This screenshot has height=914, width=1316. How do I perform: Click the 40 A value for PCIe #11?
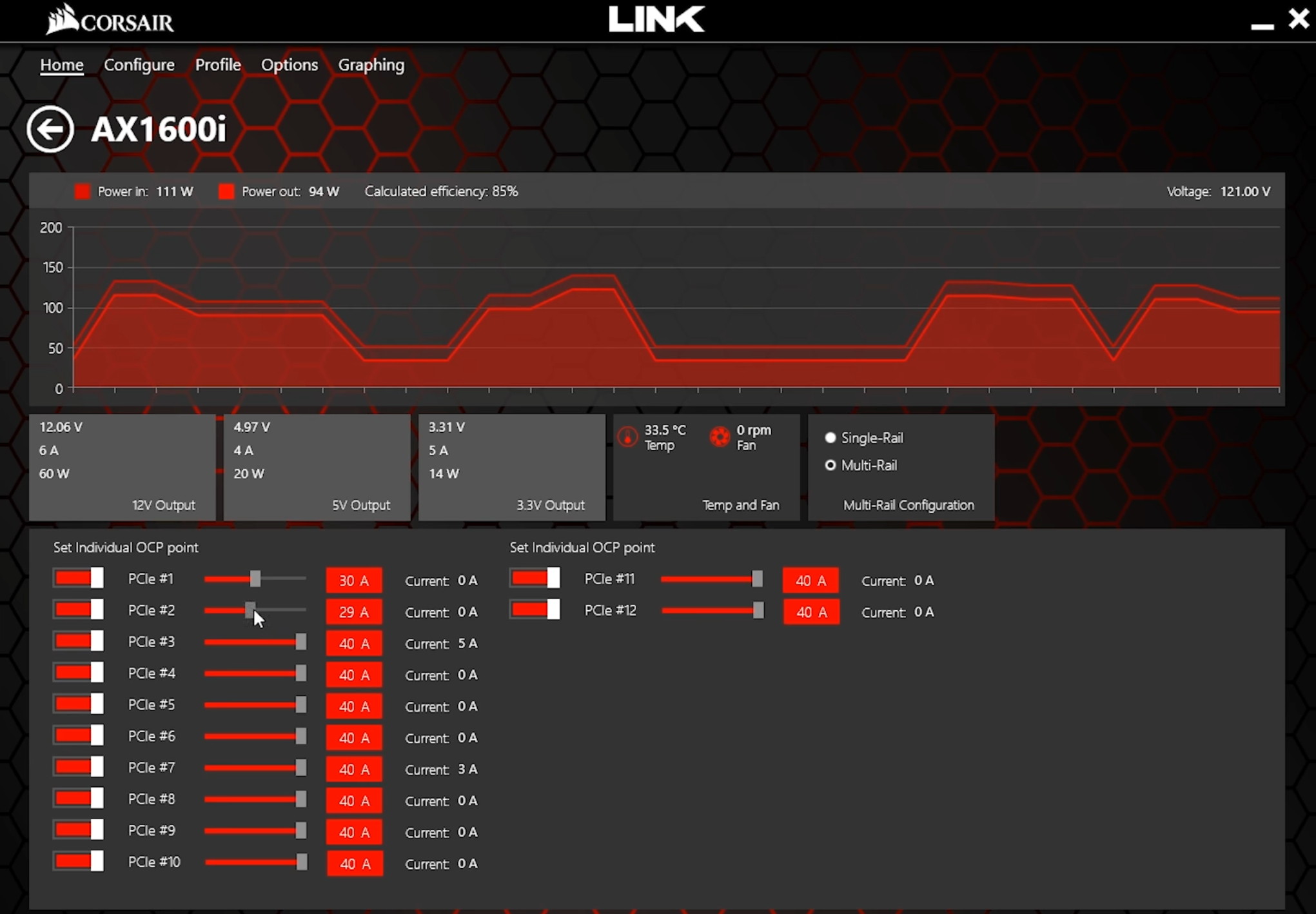(x=810, y=581)
